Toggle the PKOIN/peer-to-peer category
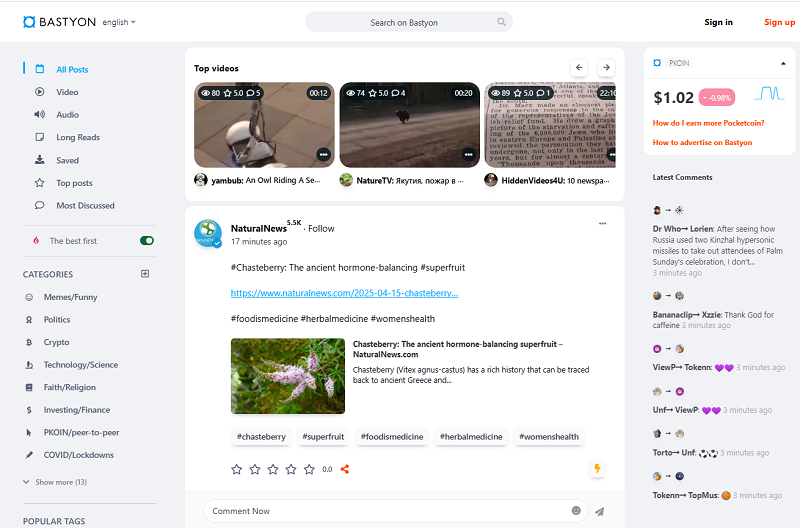Image resolution: width=800 pixels, height=528 pixels. tap(81, 433)
